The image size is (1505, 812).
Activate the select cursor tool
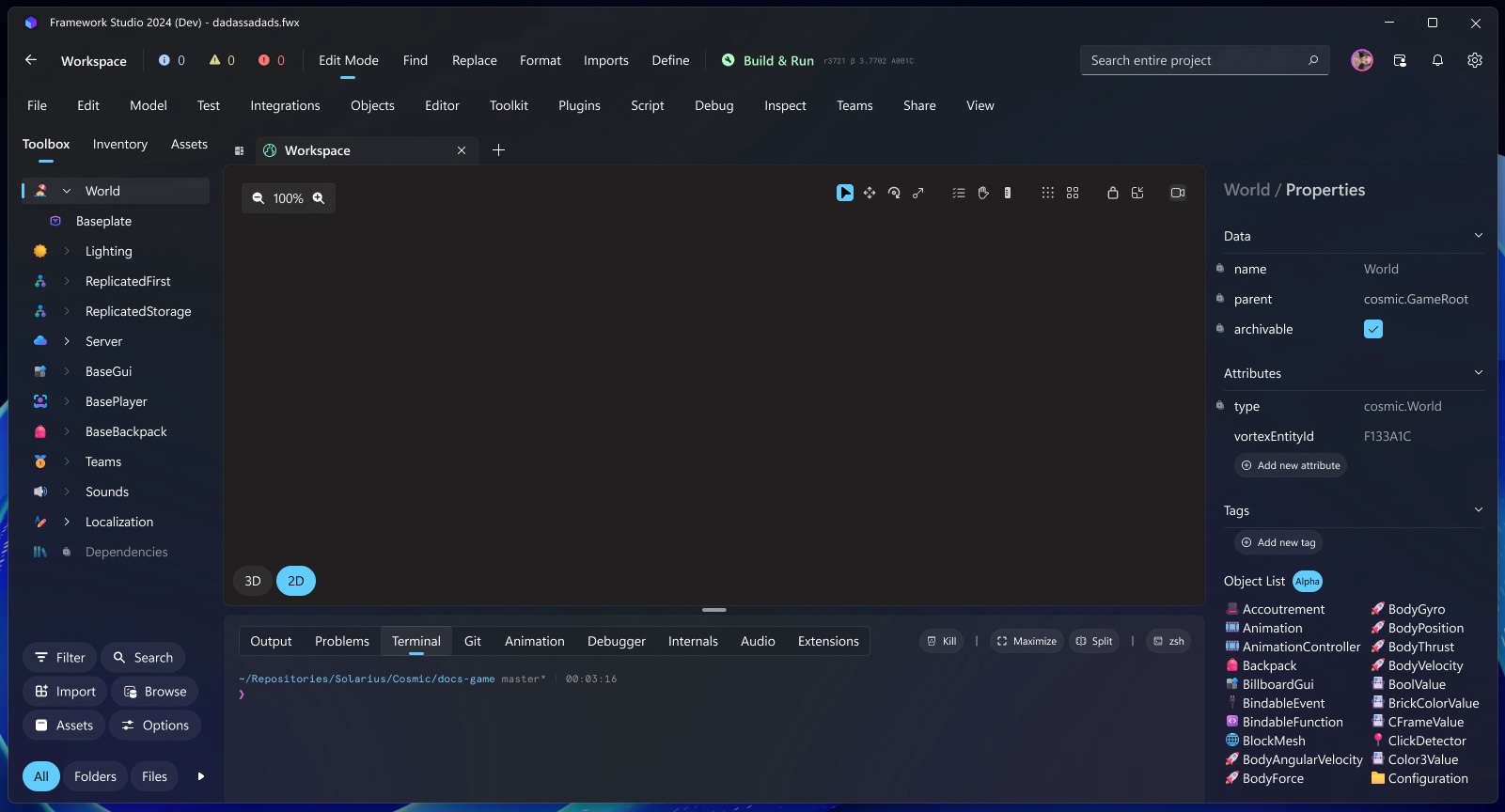coord(845,193)
